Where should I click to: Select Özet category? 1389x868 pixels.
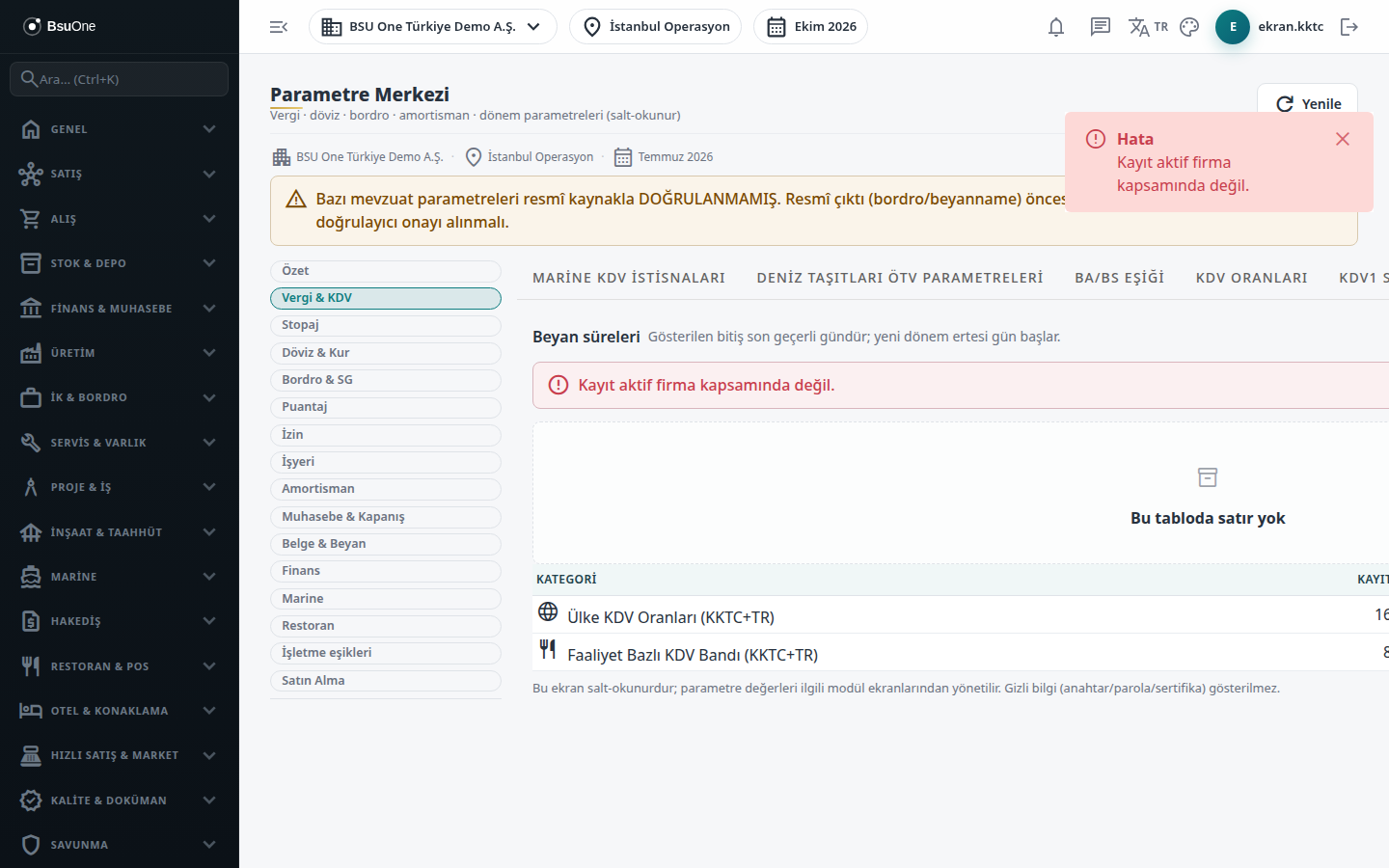point(386,271)
